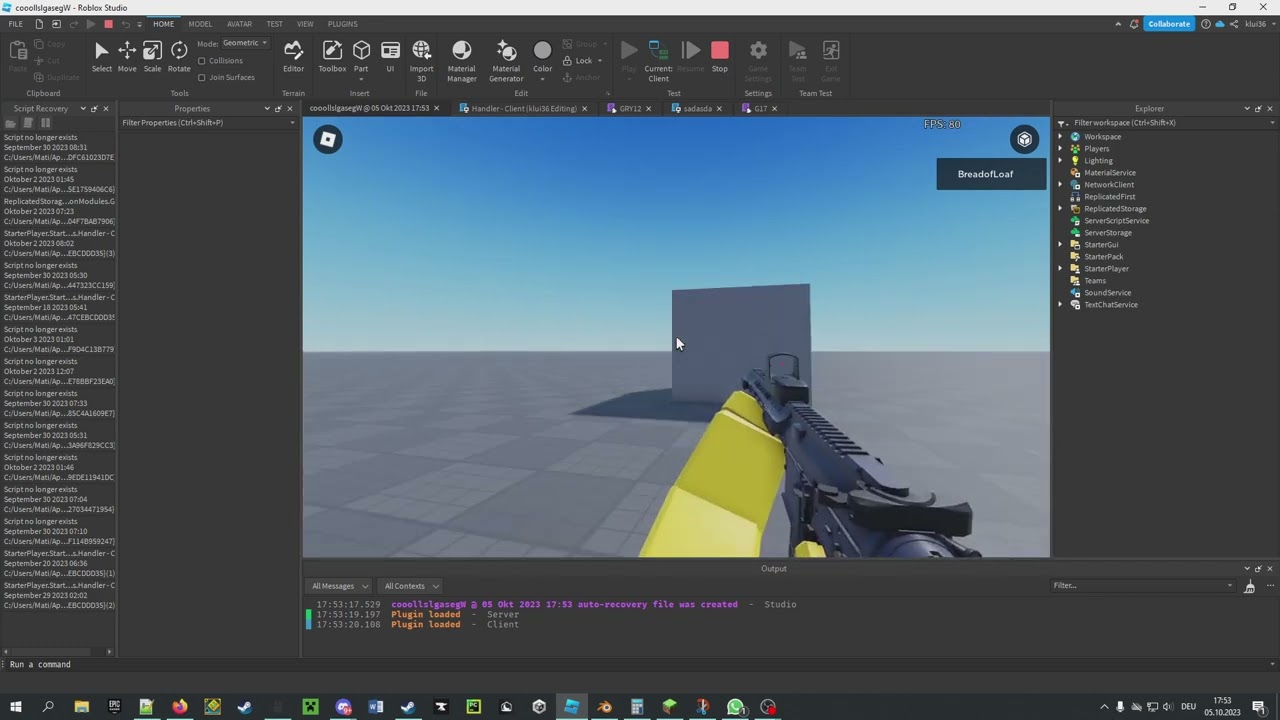The height and width of the screenshot is (720, 1280).
Task: Select BreadofLoaf in the player list
Action: pyautogui.click(x=991, y=174)
